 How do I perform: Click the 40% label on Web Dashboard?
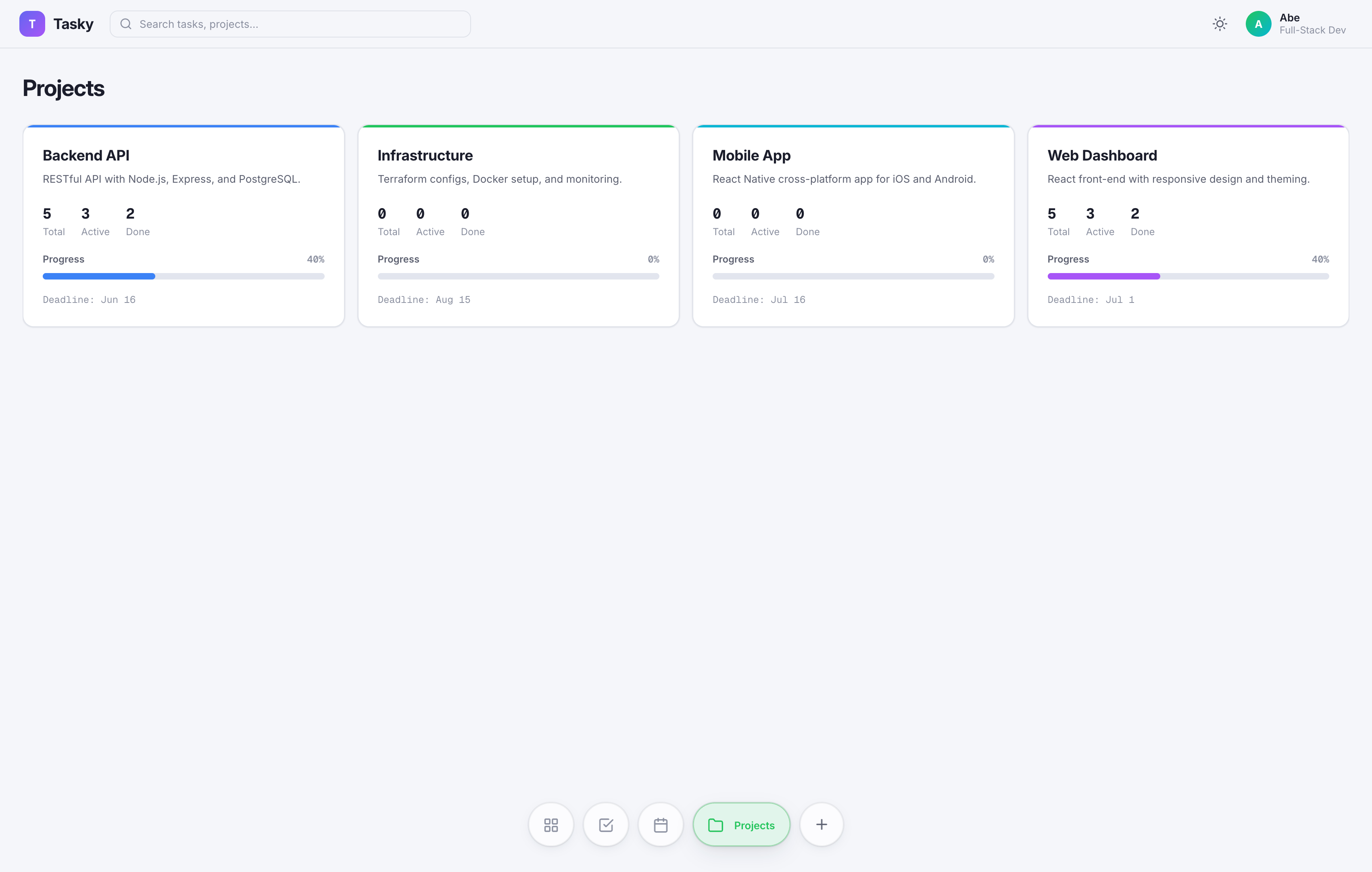(x=1320, y=259)
